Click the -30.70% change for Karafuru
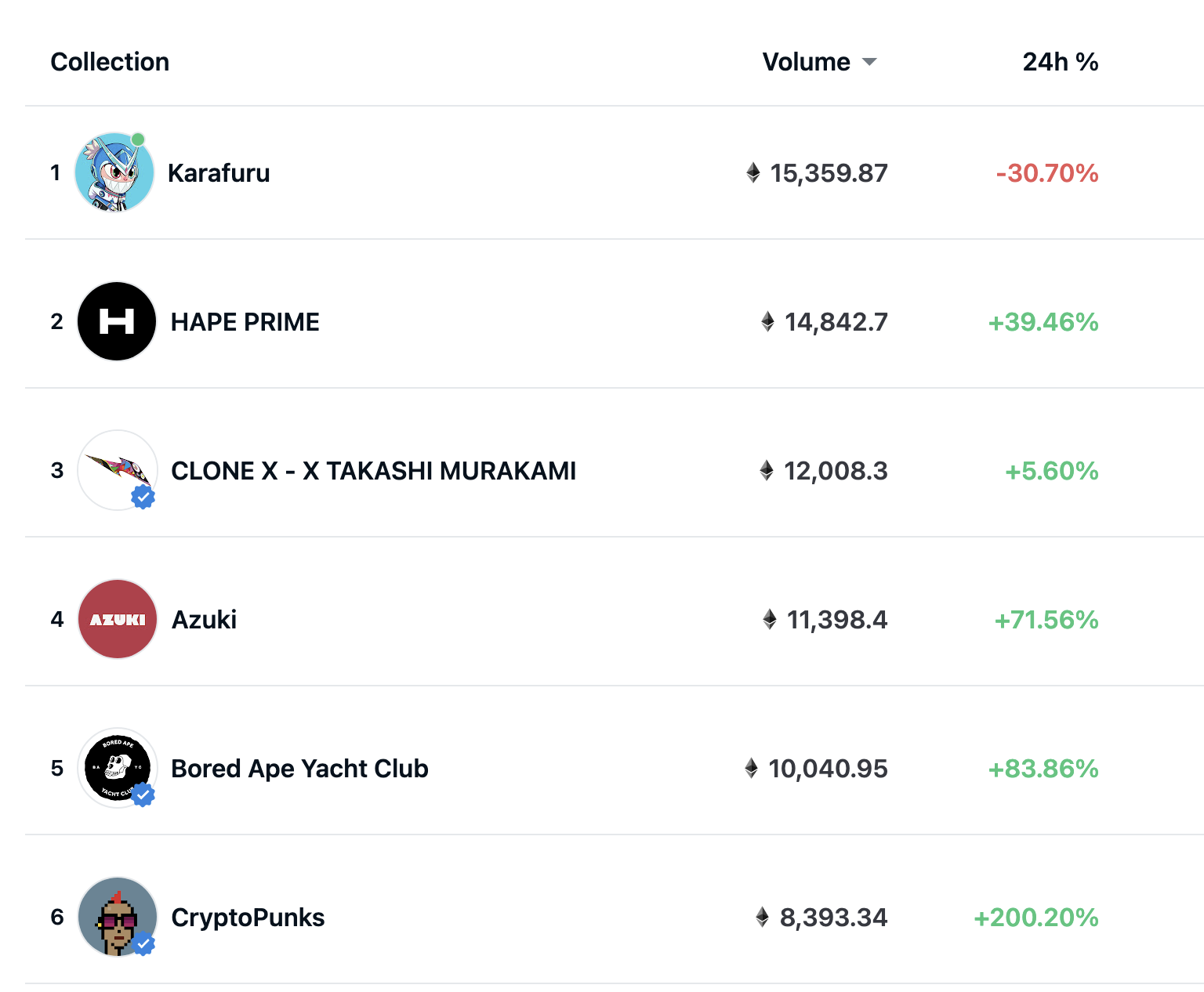 pos(1046,173)
